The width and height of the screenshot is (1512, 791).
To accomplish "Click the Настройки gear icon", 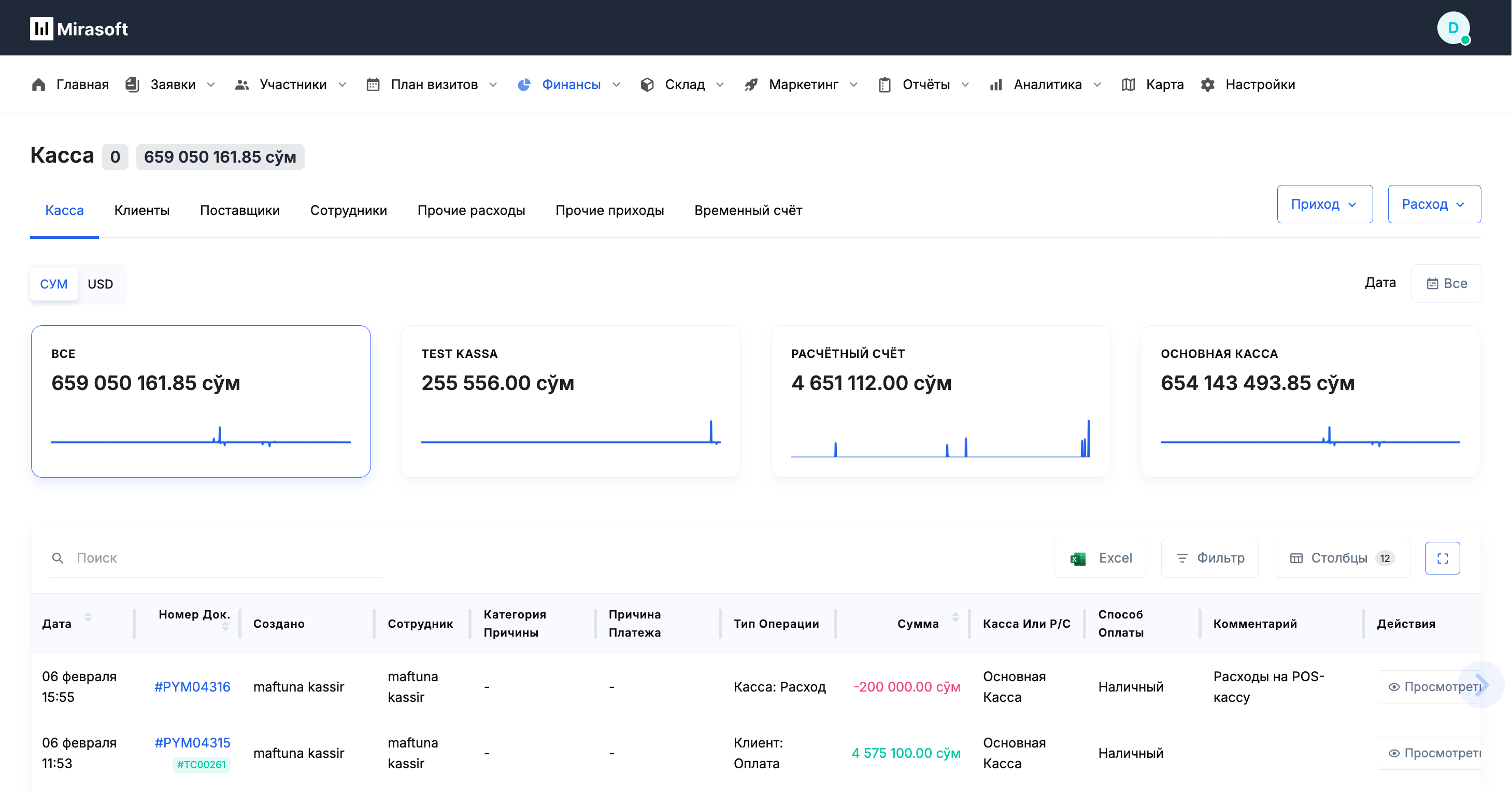I will pos(1207,84).
